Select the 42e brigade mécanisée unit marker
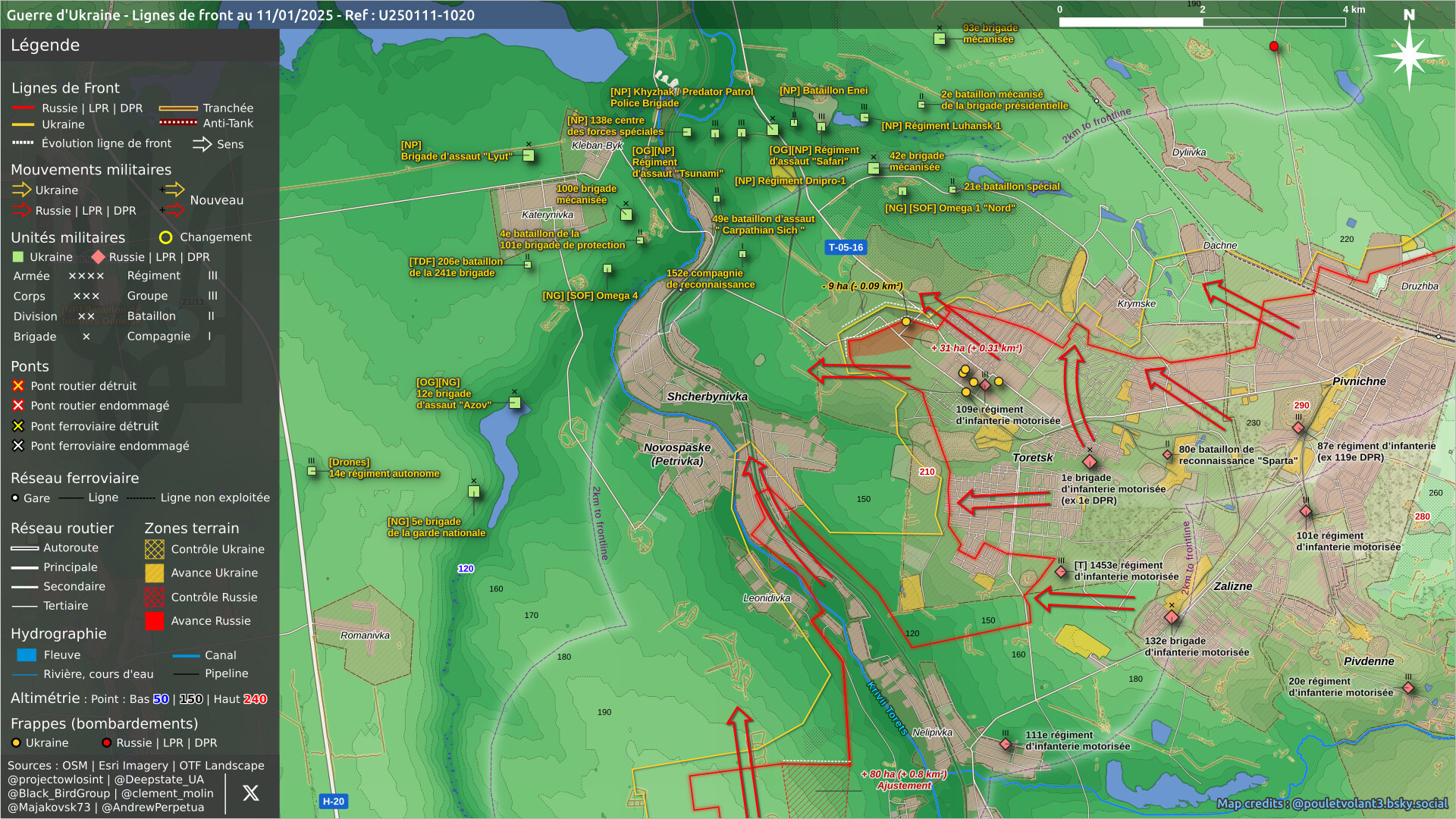The width and height of the screenshot is (1456, 819). (874, 168)
